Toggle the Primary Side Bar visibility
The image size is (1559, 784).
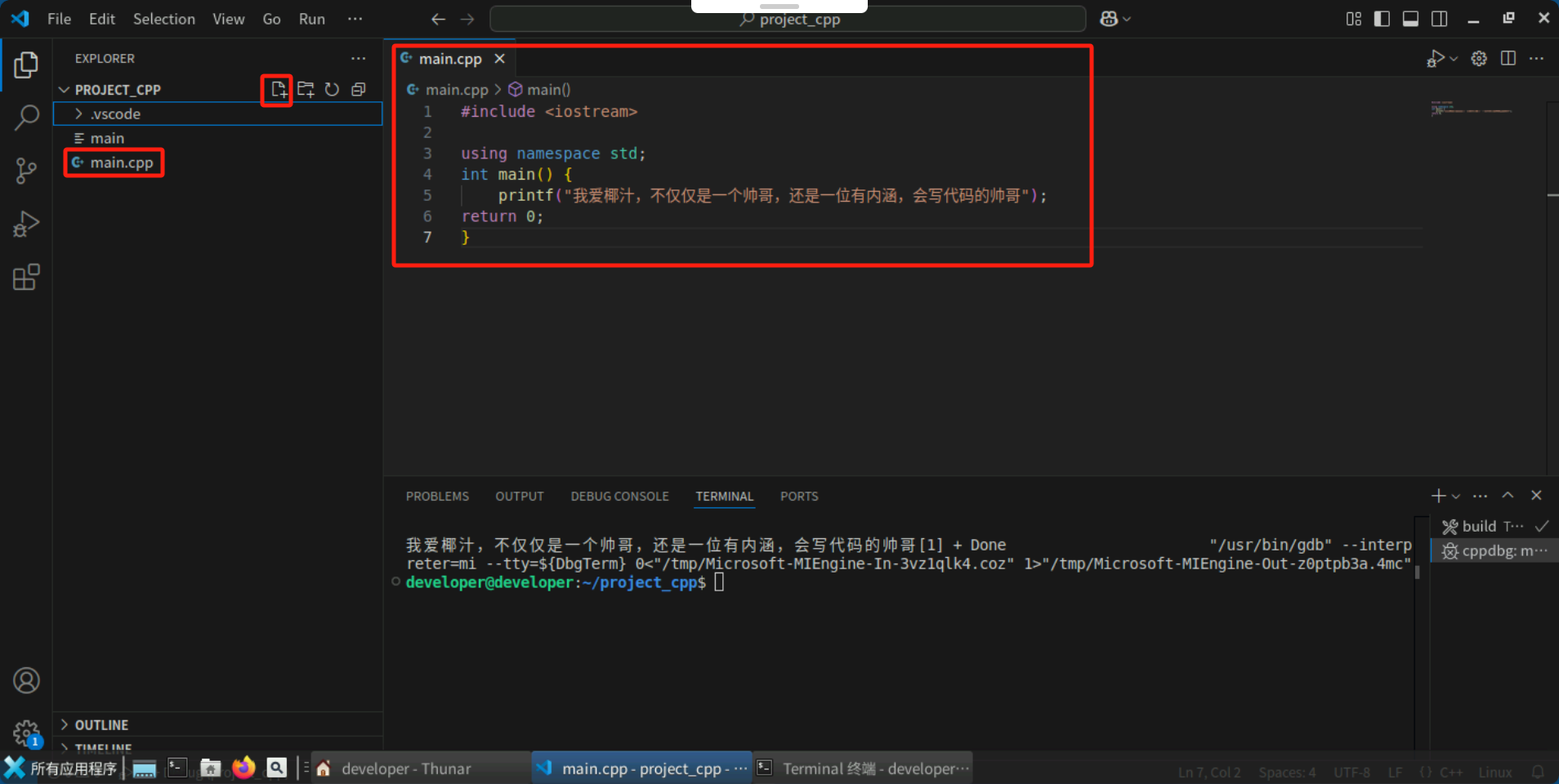1382,18
